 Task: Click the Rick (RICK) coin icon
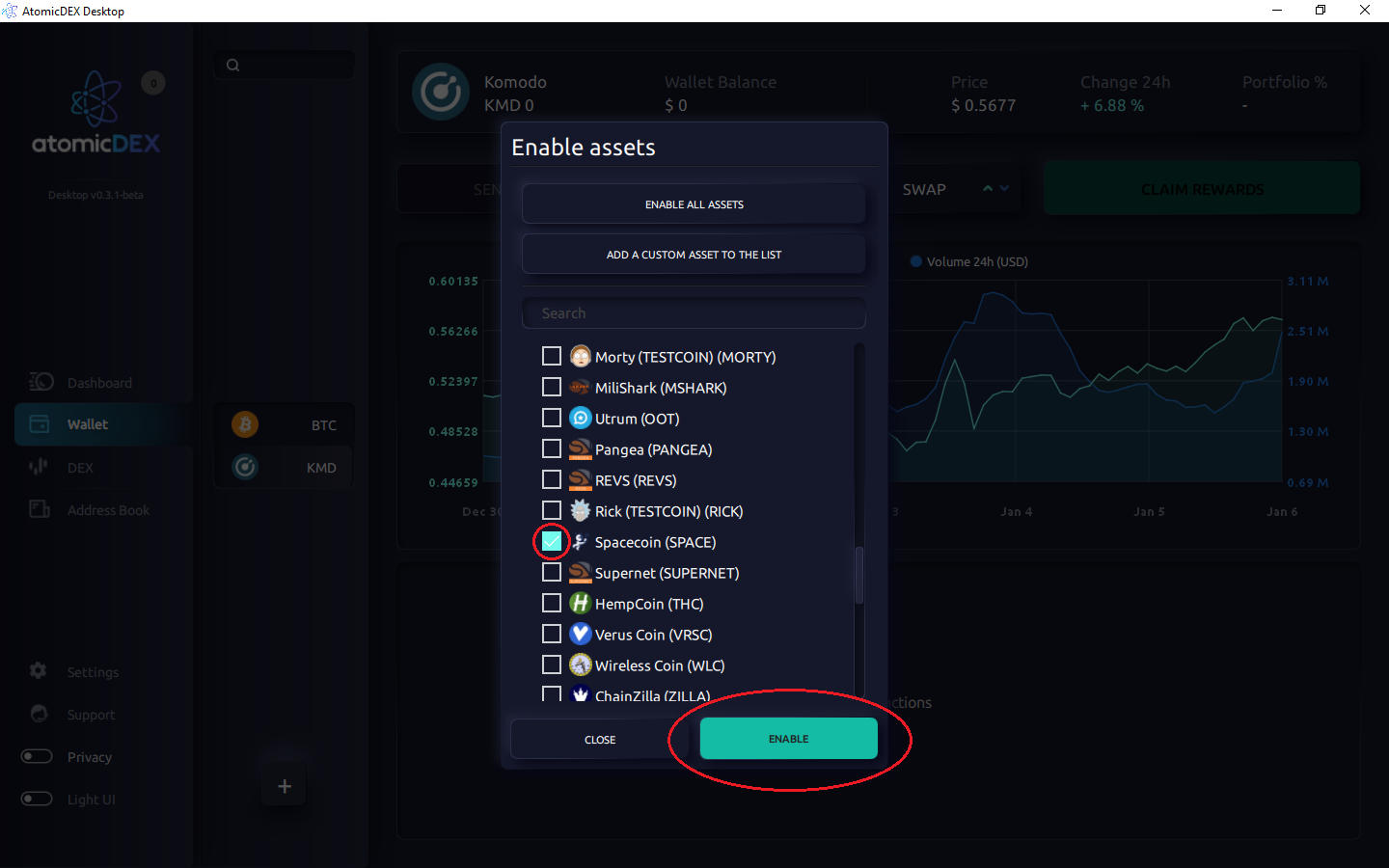click(x=580, y=511)
